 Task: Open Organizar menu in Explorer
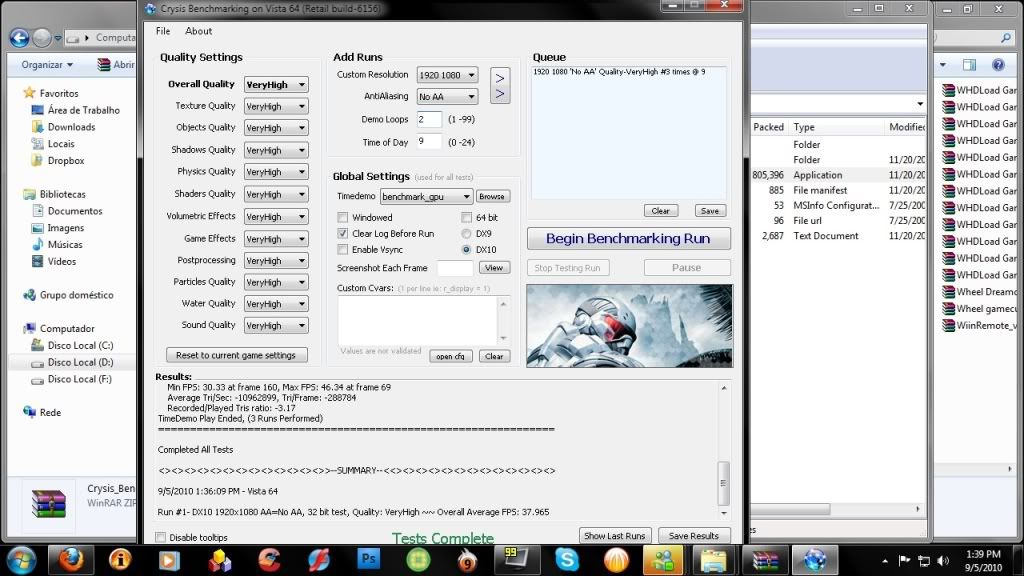[x=47, y=65]
